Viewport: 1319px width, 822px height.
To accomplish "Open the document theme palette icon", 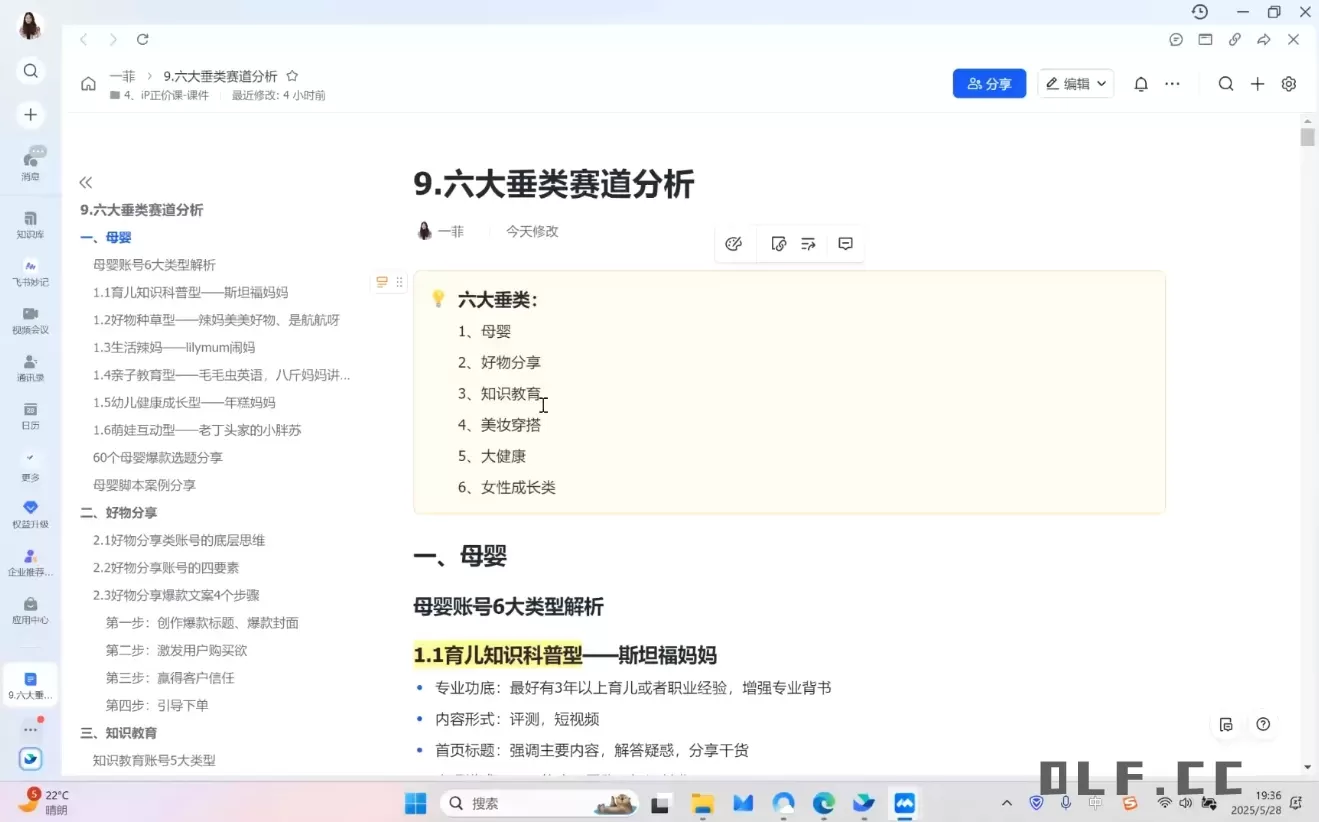I will click(735, 243).
